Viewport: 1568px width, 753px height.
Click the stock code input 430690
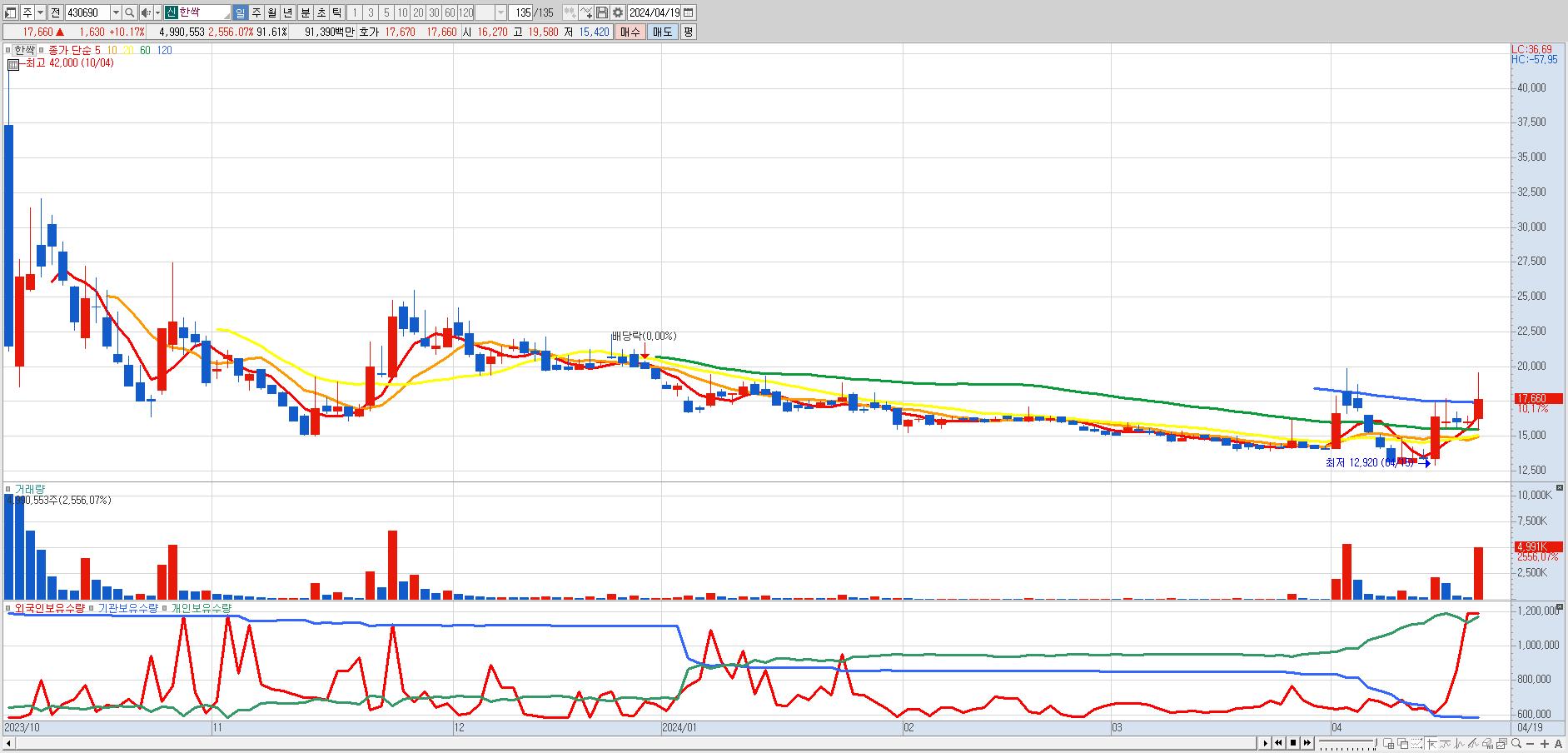pos(87,12)
